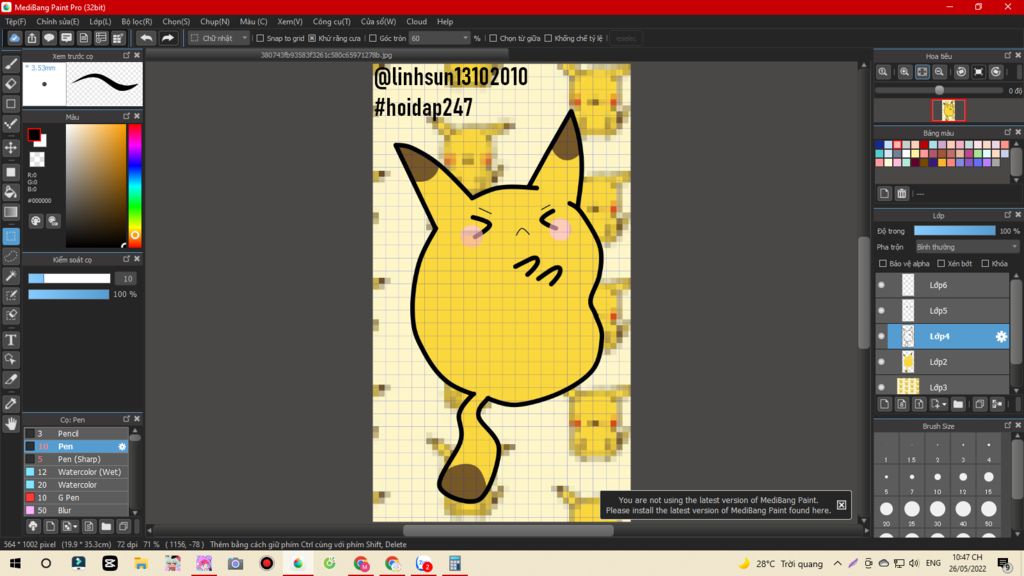Image resolution: width=1024 pixels, height=576 pixels.
Task: Click the canvas horizontal scrollbar
Action: [x=508, y=530]
